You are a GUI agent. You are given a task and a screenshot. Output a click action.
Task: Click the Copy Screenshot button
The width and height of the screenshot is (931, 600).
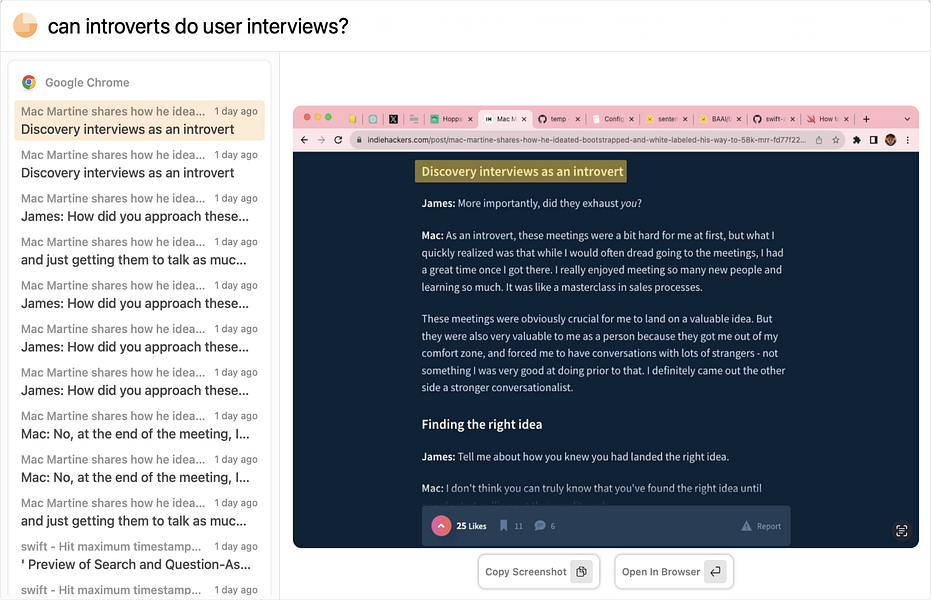coord(538,572)
